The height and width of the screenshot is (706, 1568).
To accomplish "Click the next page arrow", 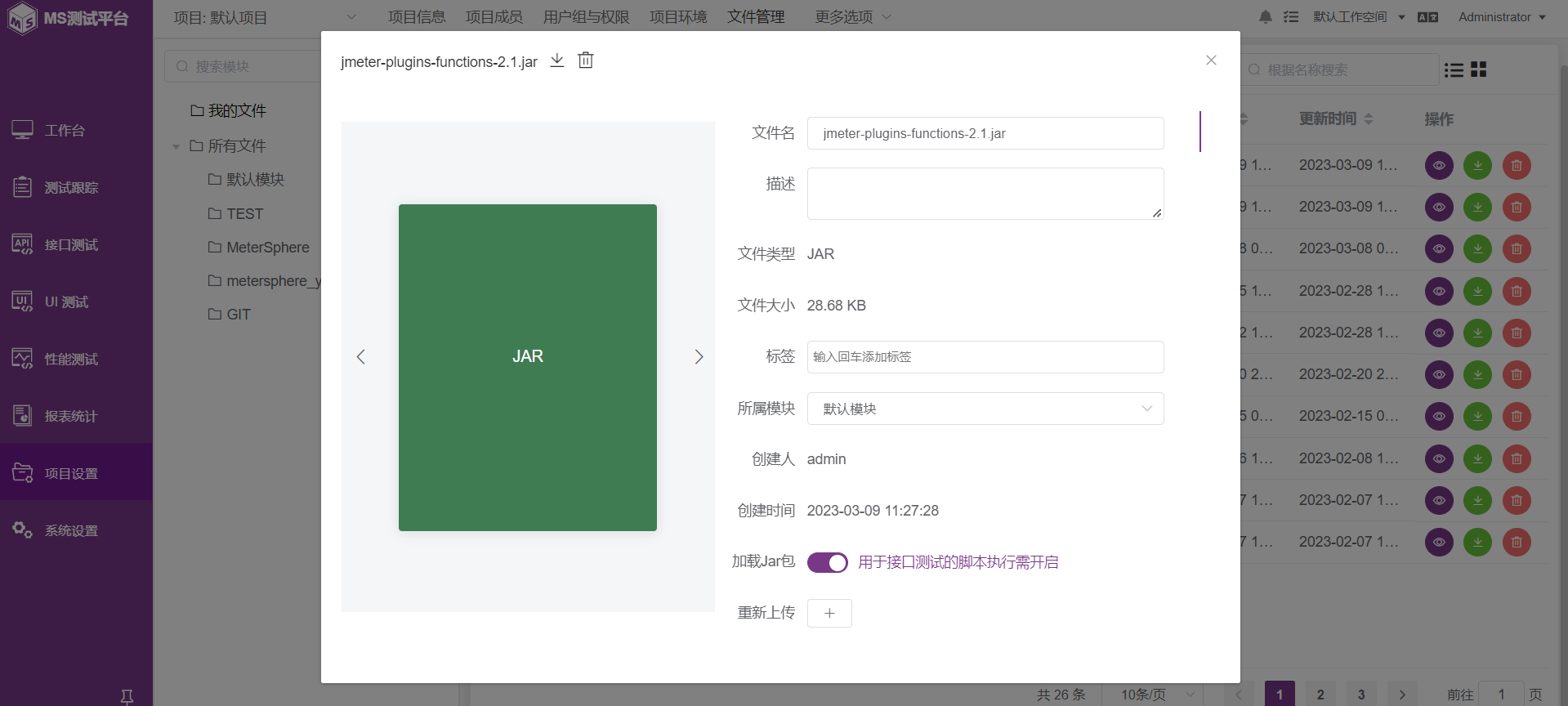I will click(x=1402, y=695).
